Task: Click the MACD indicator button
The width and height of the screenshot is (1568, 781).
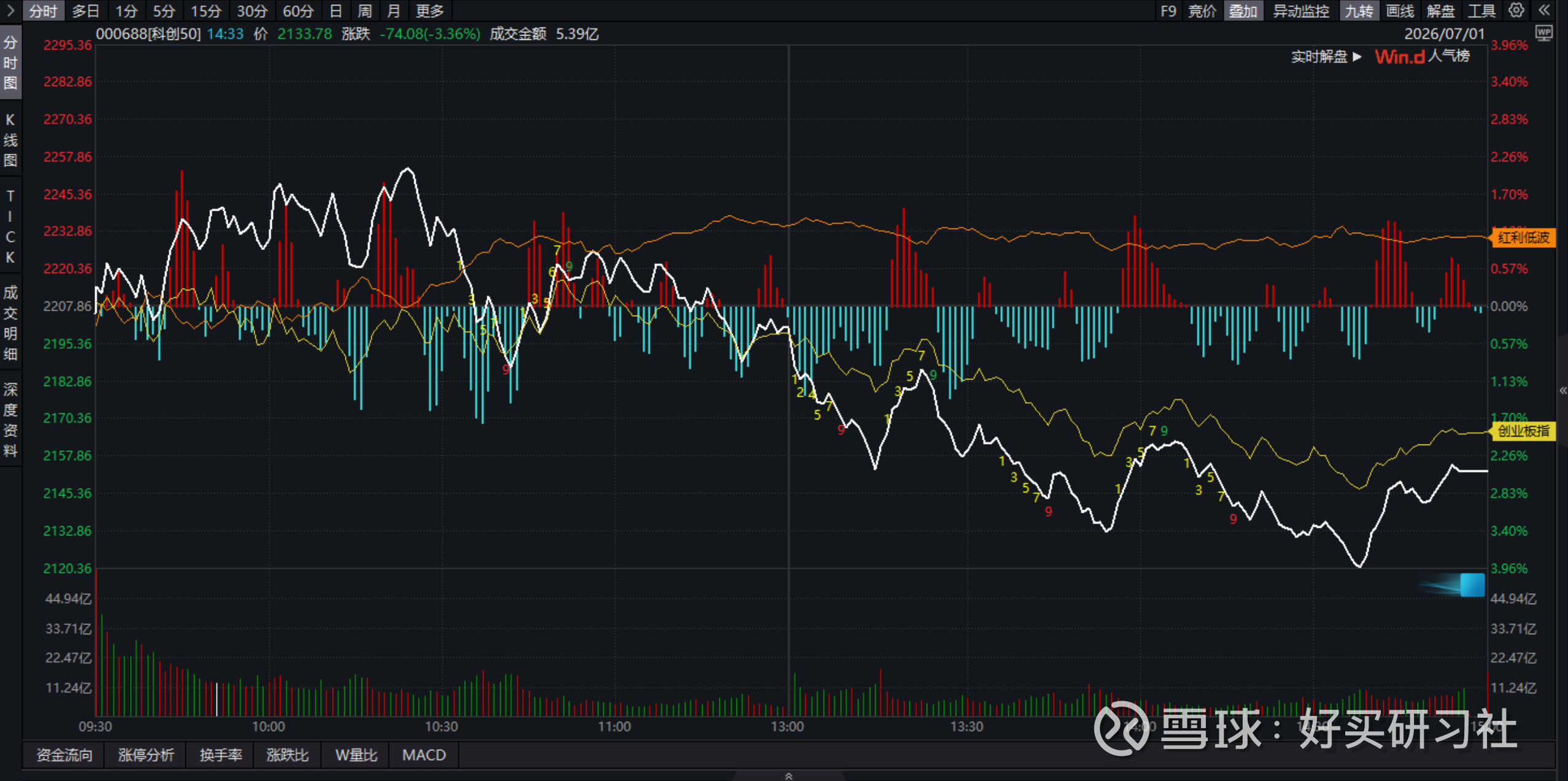Action: tap(423, 755)
